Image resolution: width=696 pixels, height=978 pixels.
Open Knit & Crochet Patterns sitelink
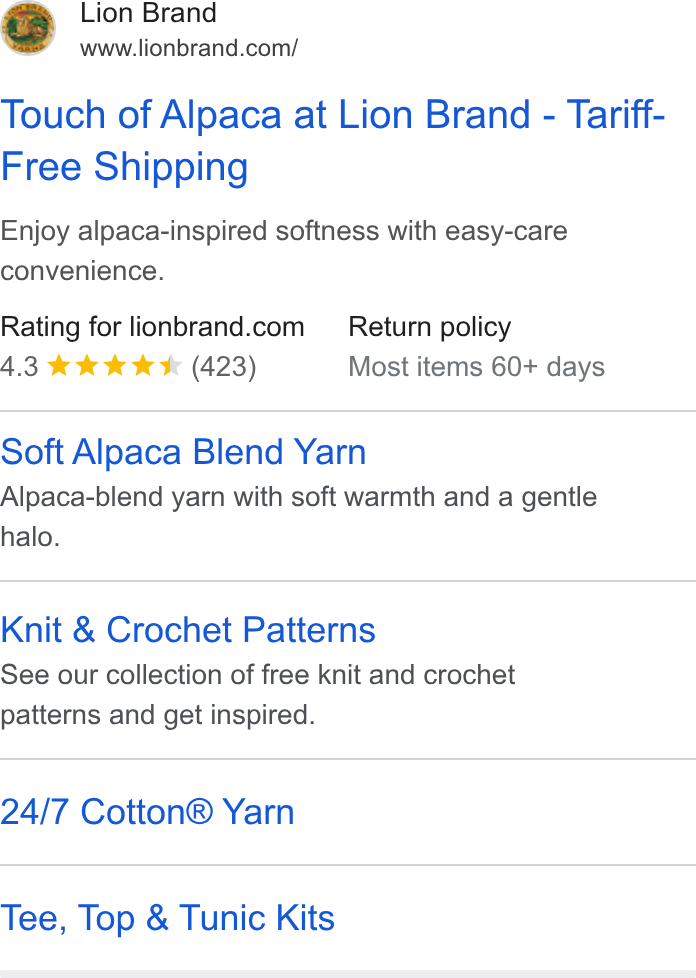coord(188,629)
